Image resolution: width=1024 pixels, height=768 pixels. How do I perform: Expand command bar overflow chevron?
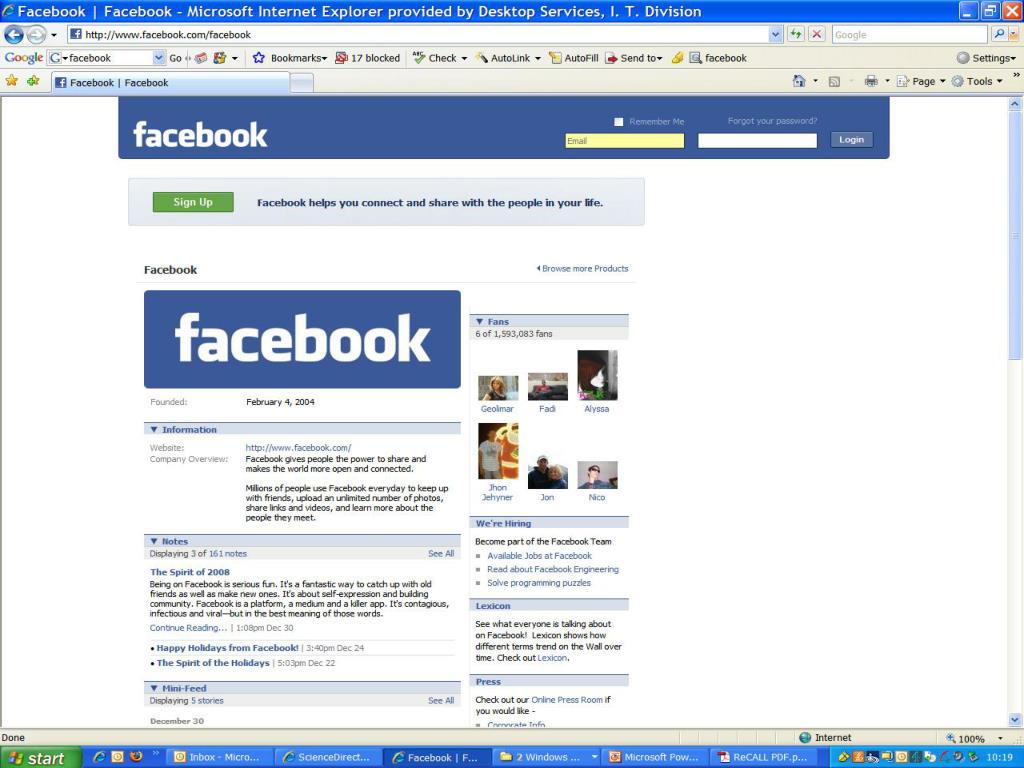point(1016,76)
